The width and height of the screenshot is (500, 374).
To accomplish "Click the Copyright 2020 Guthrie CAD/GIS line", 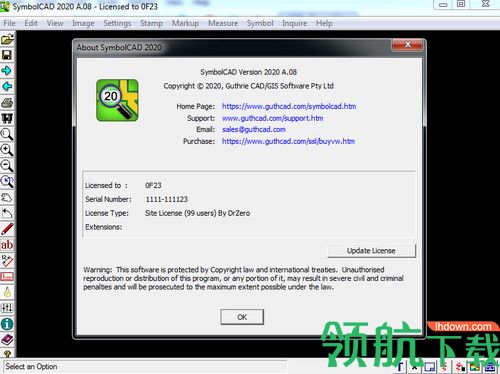I will [249, 86].
